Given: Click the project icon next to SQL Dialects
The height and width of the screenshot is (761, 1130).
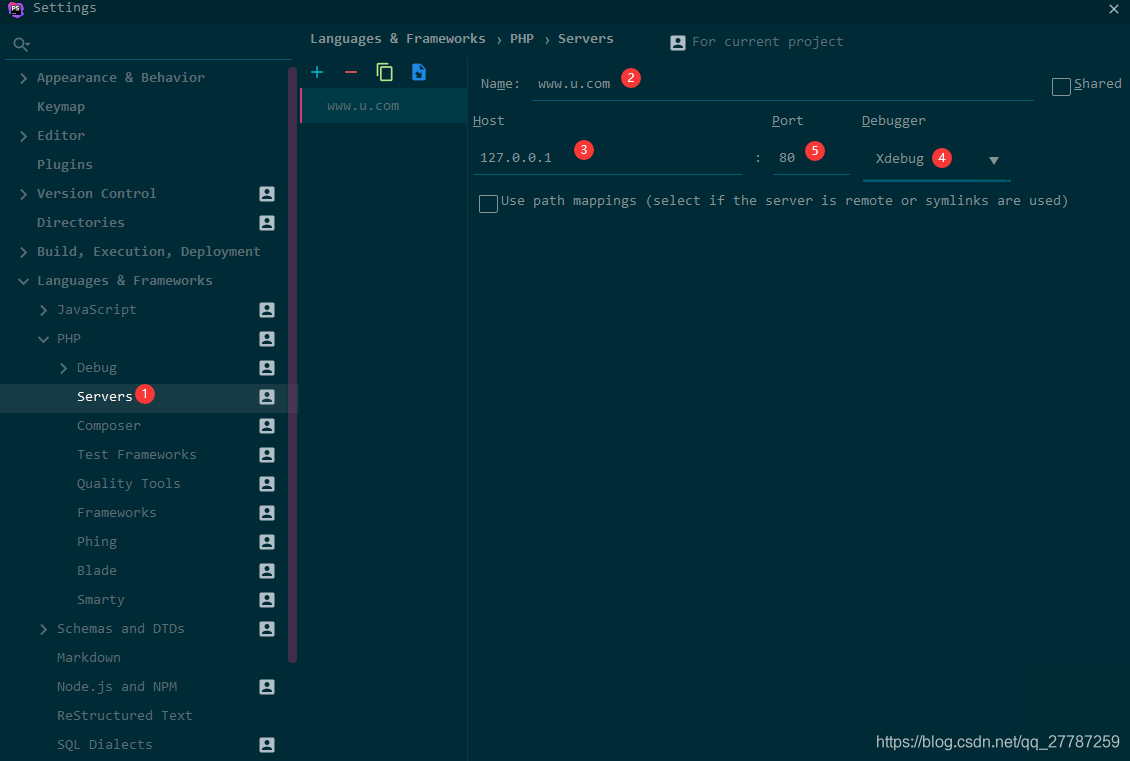Looking at the screenshot, I should pyautogui.click(x=266, y=745).
